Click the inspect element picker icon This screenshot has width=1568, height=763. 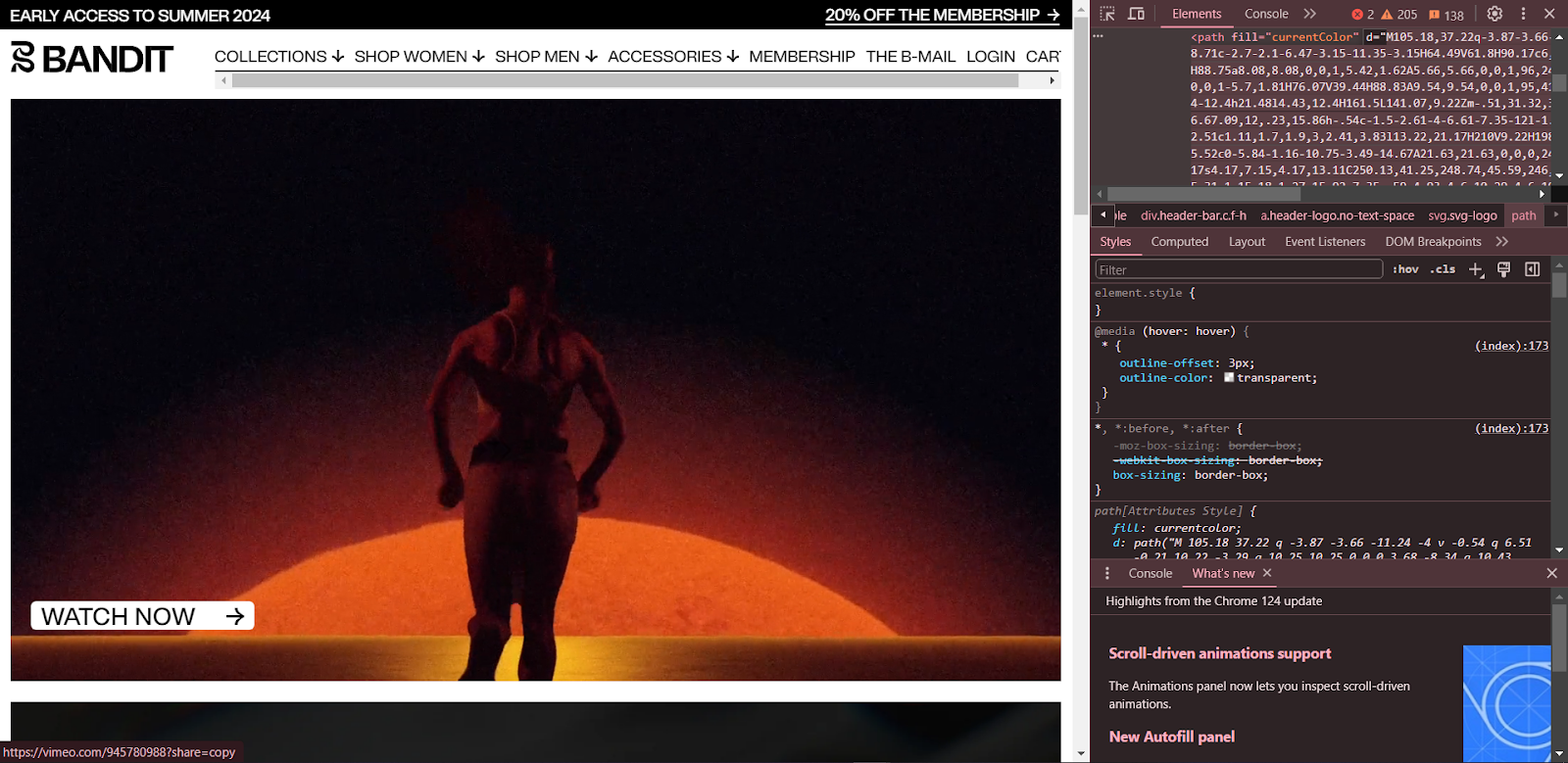(1107, 14)
